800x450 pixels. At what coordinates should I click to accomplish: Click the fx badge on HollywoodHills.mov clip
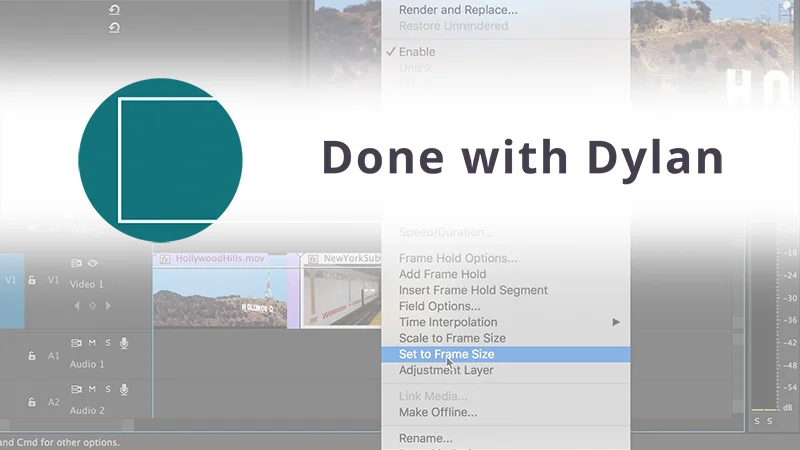[165, 259]
